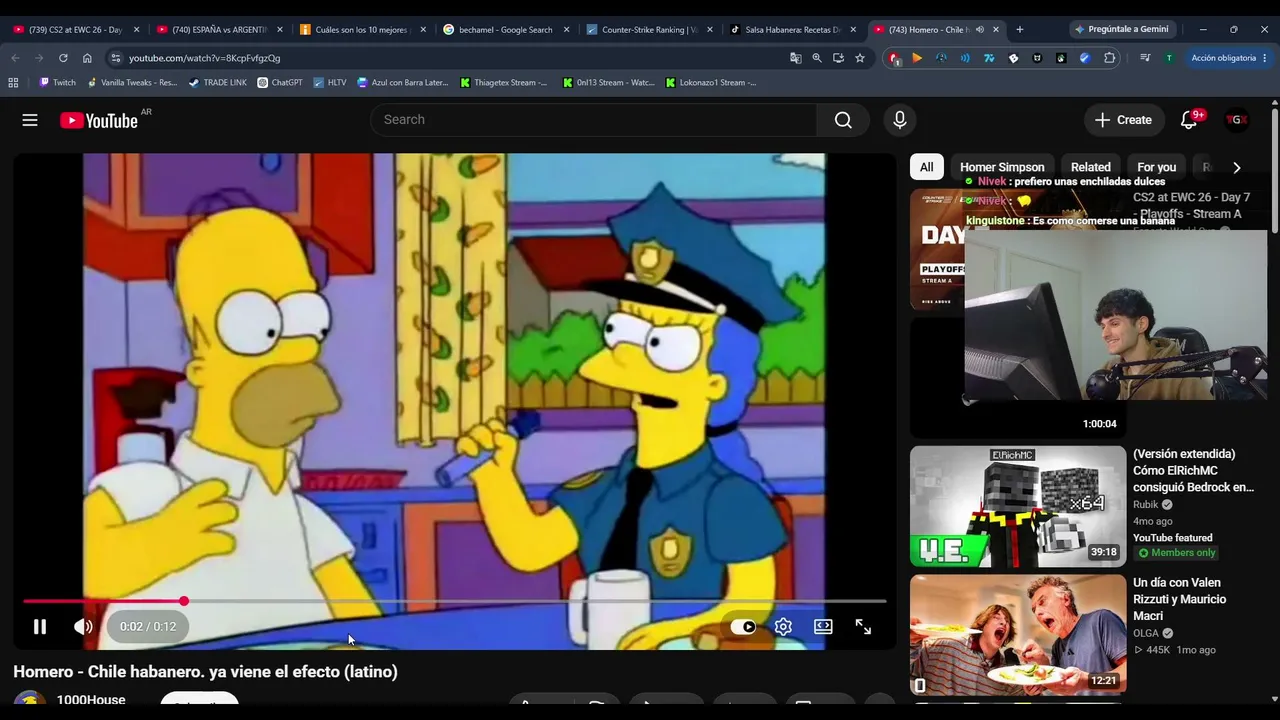Translate this page from the address bar
The image size is (1280, 720).
click(x=796, y=58)
